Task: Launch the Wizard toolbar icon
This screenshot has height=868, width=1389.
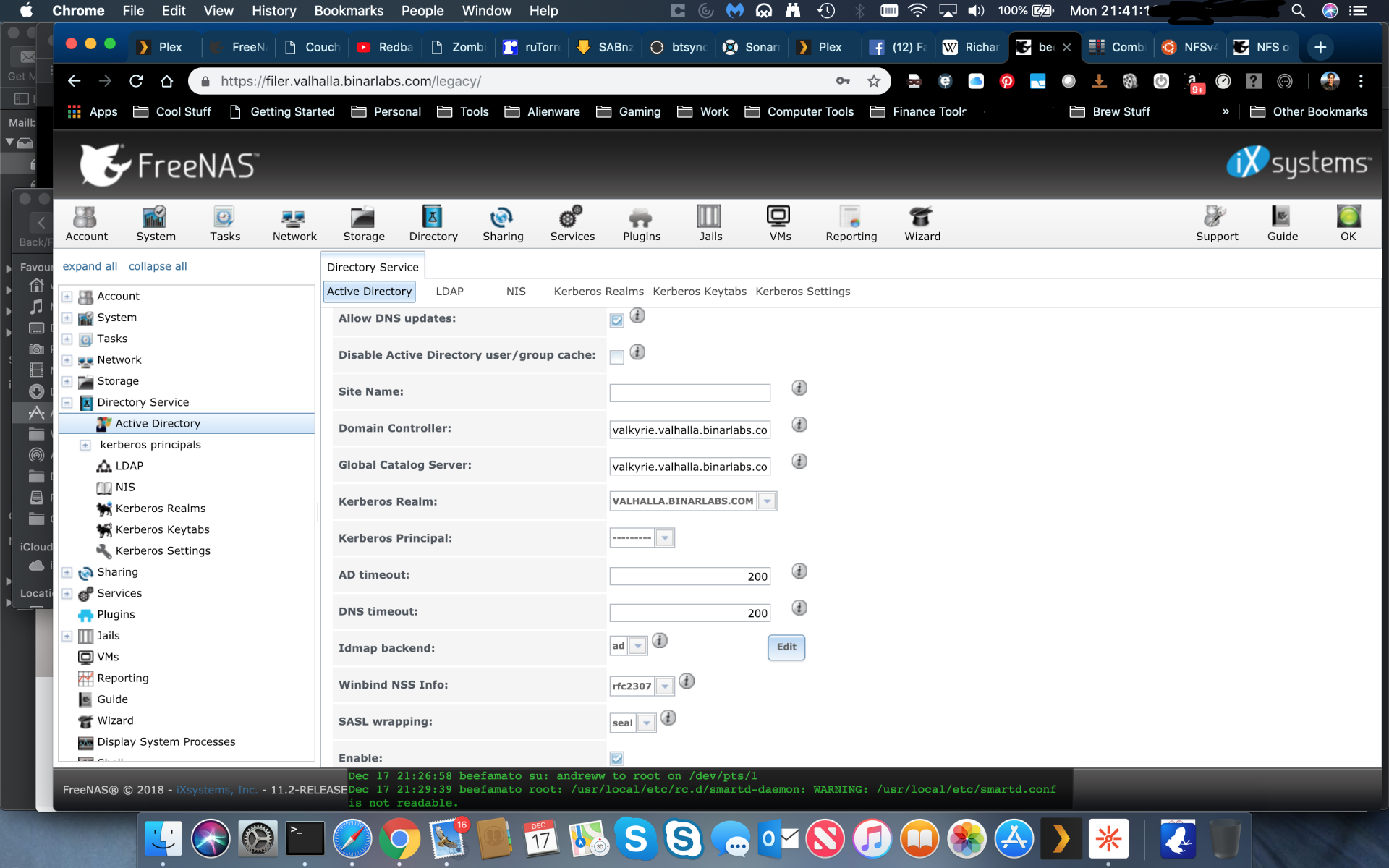Action: click(922, 224)
